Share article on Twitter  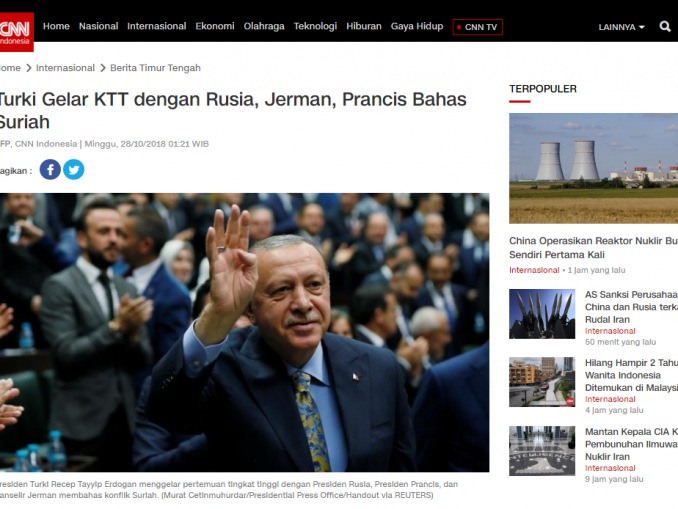[x=74, y=170]
